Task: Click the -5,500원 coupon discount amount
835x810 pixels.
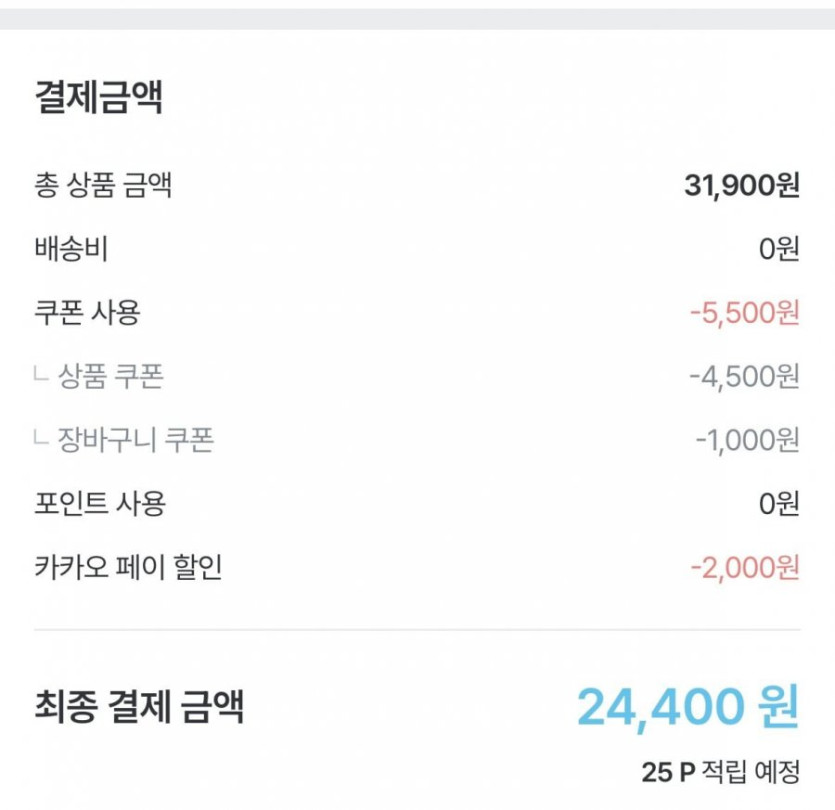Action: pos(744,313)
